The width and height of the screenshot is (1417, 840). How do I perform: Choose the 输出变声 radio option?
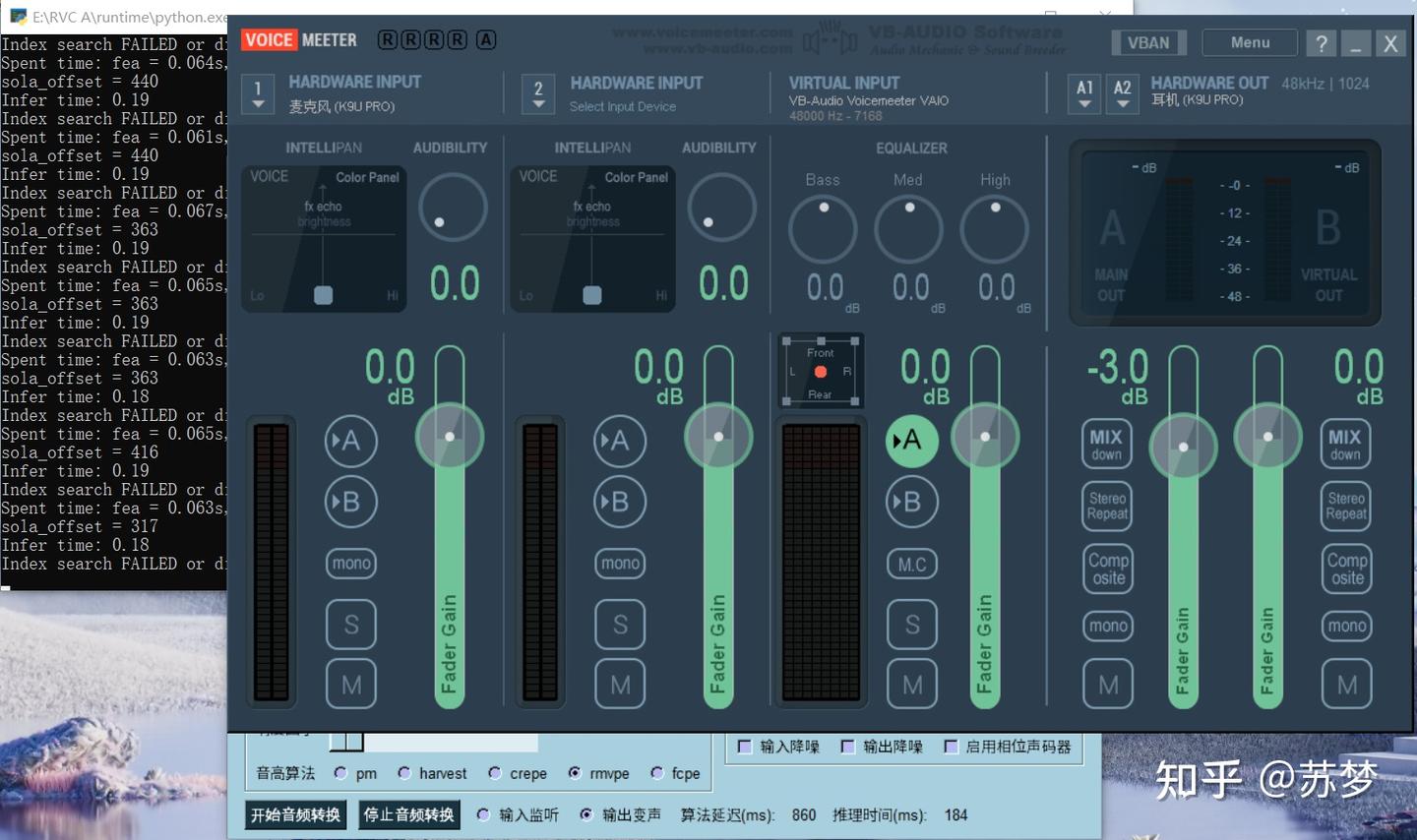tap(586, 814)
